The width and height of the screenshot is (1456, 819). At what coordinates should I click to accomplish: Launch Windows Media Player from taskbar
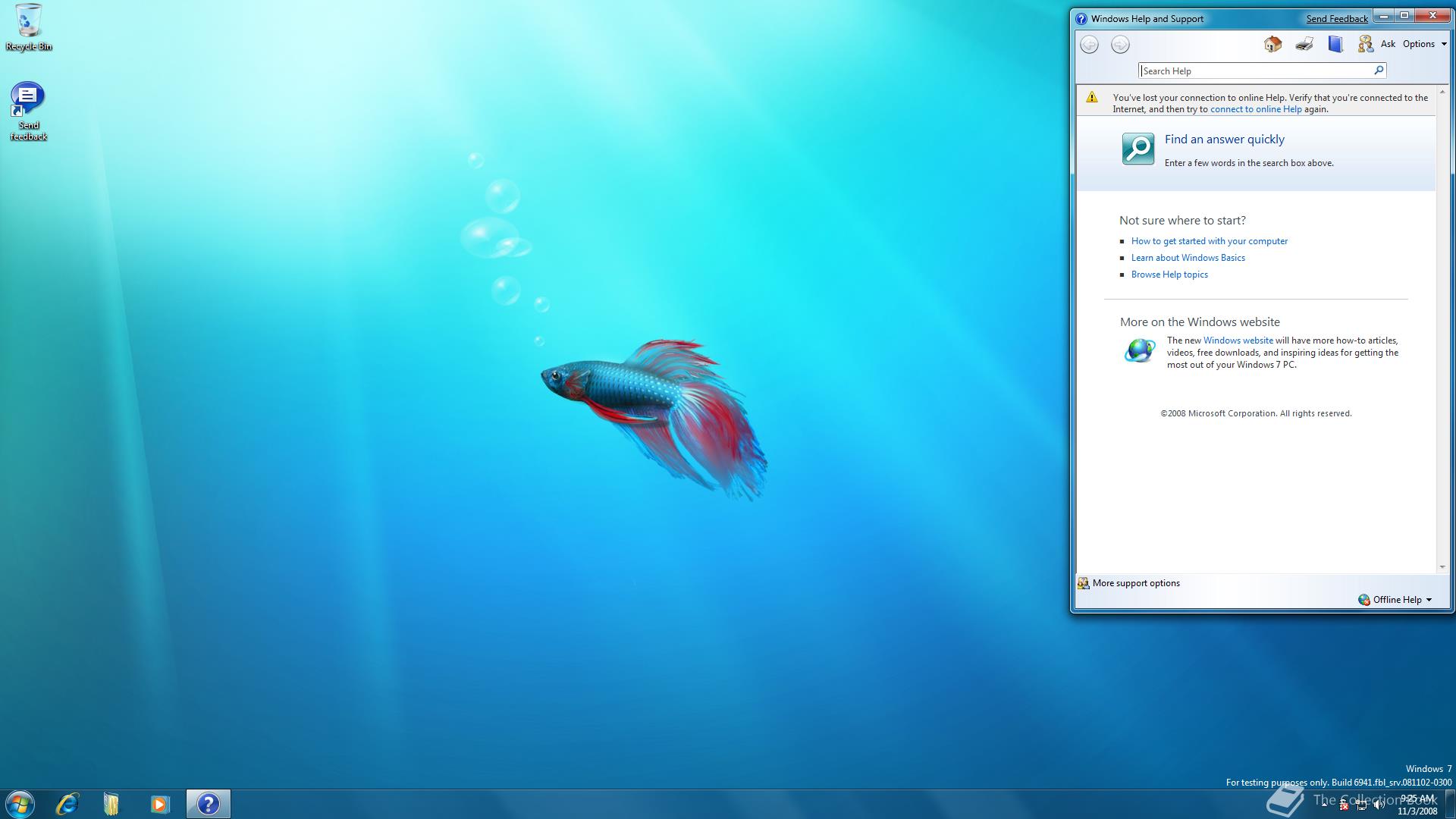coord(159,804)
